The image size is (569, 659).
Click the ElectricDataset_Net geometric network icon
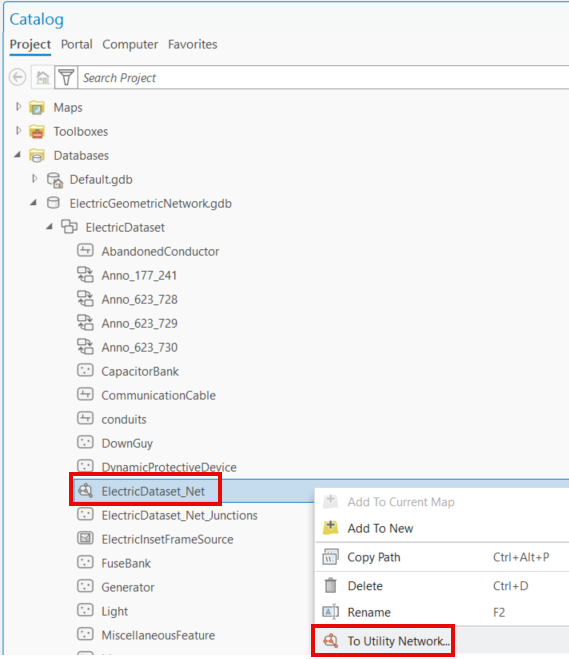tap(85, 490)
